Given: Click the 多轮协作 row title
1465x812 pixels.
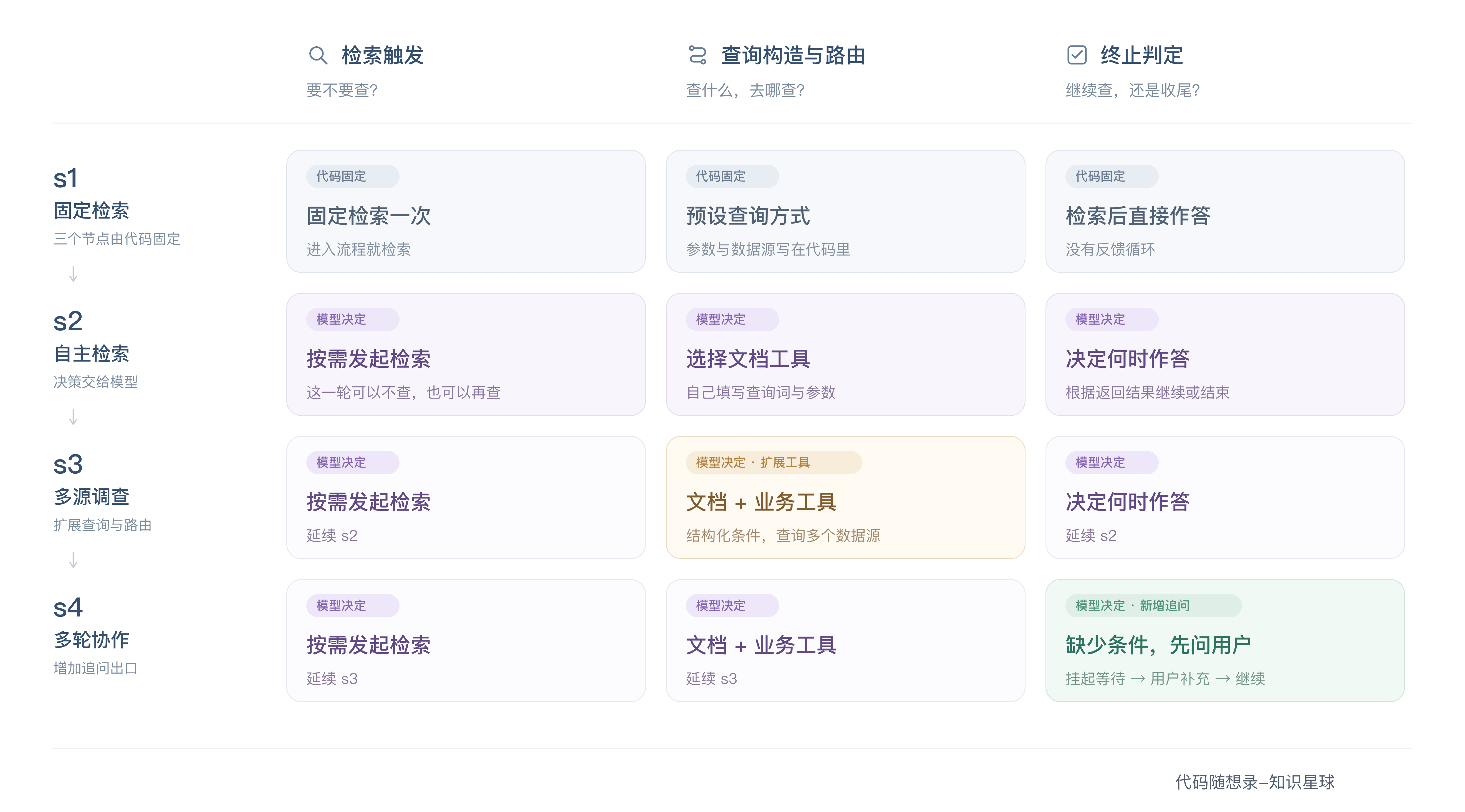Looking at the screenshot, I should tap(92, 640).
